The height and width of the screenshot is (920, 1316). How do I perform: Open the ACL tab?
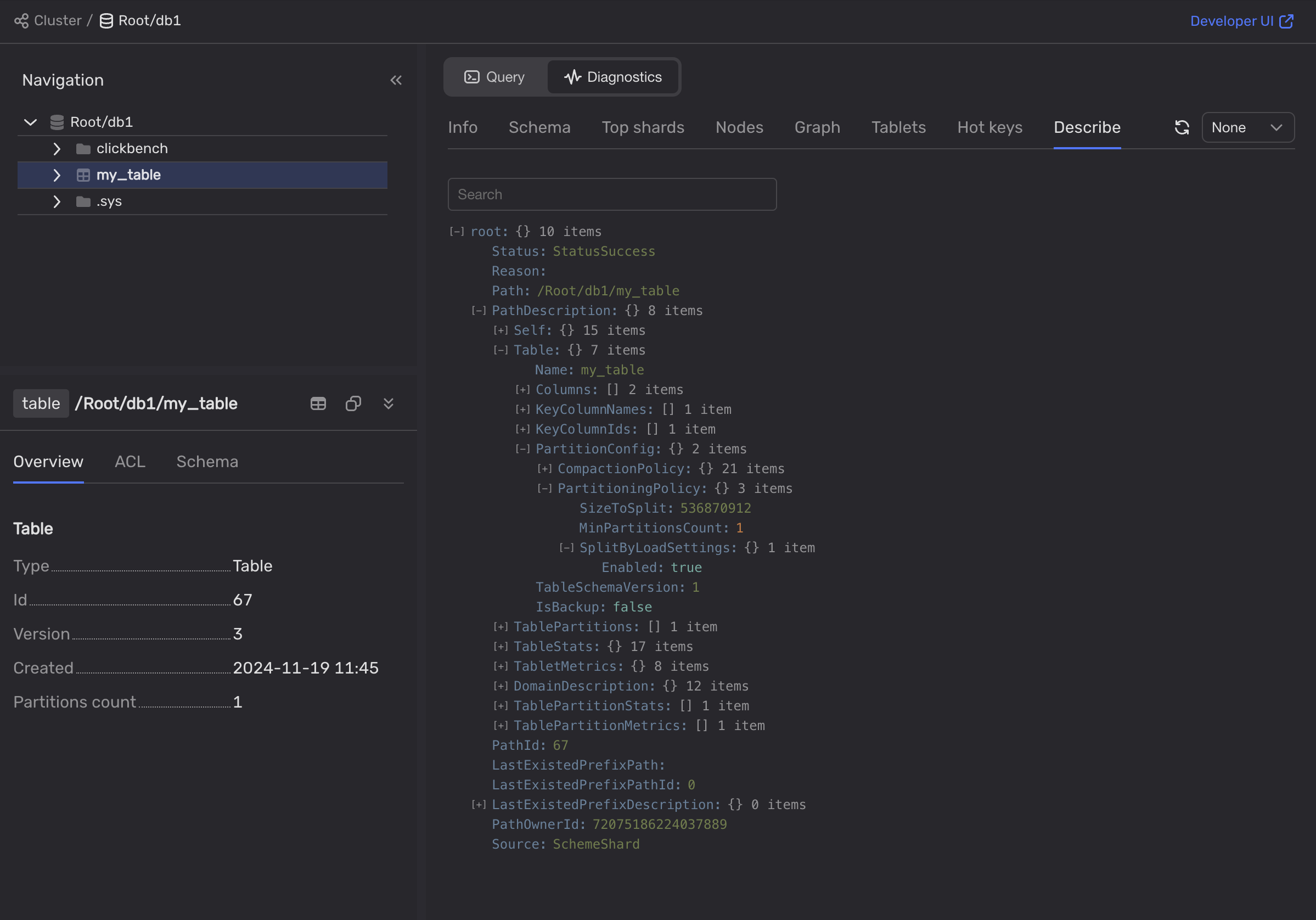coord(130,462)
